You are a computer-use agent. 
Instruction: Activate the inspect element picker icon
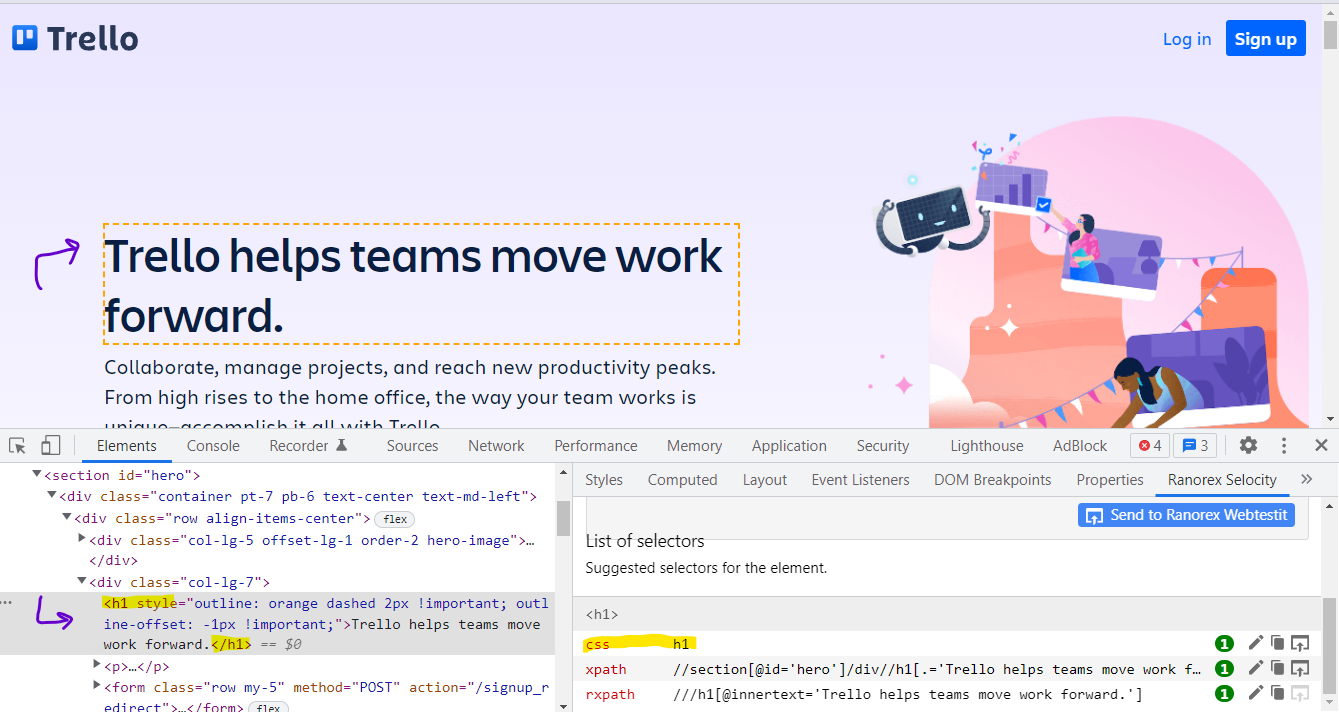[17, 446]
